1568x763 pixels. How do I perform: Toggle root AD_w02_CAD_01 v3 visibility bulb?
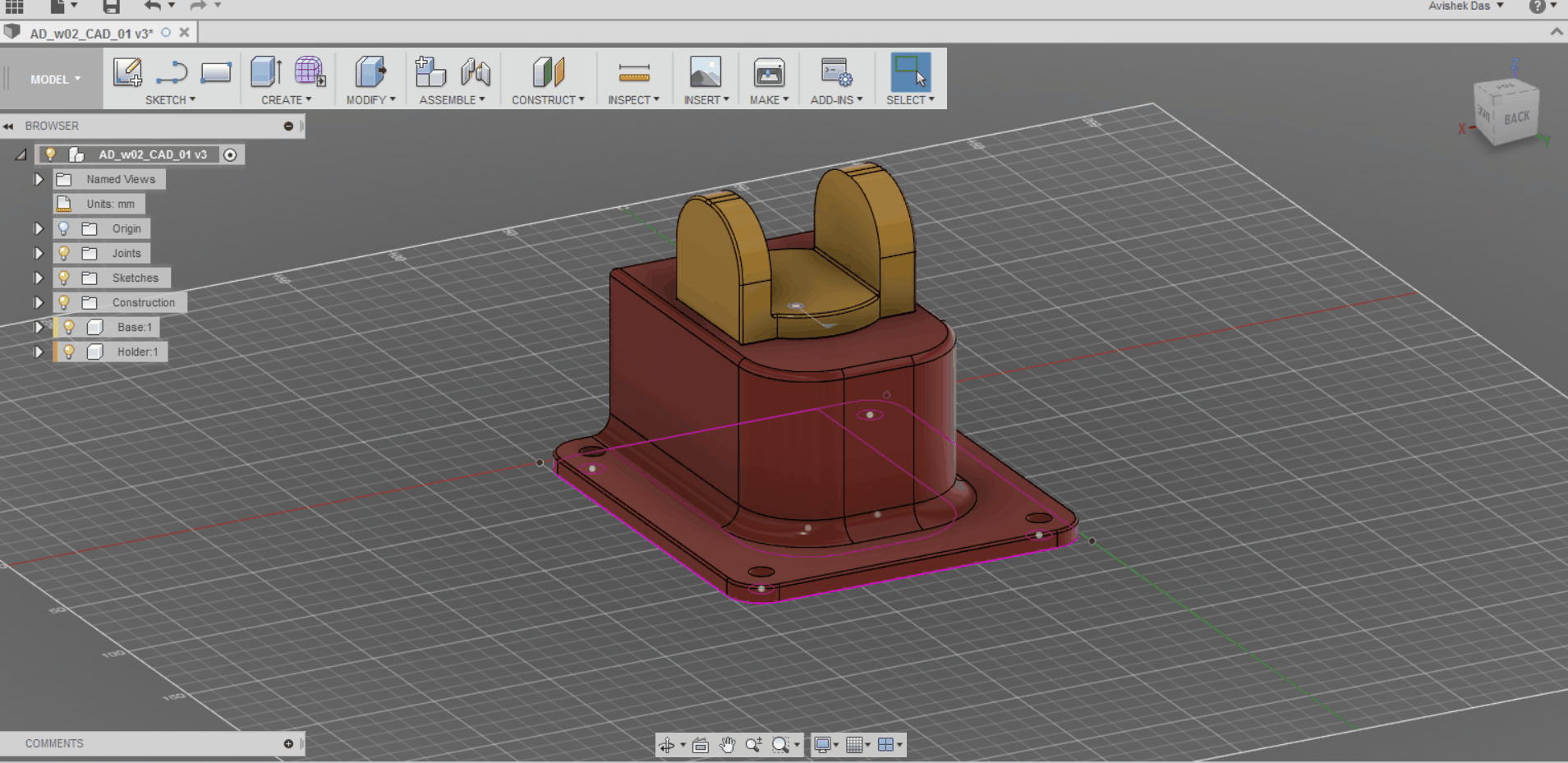[50, 154]
